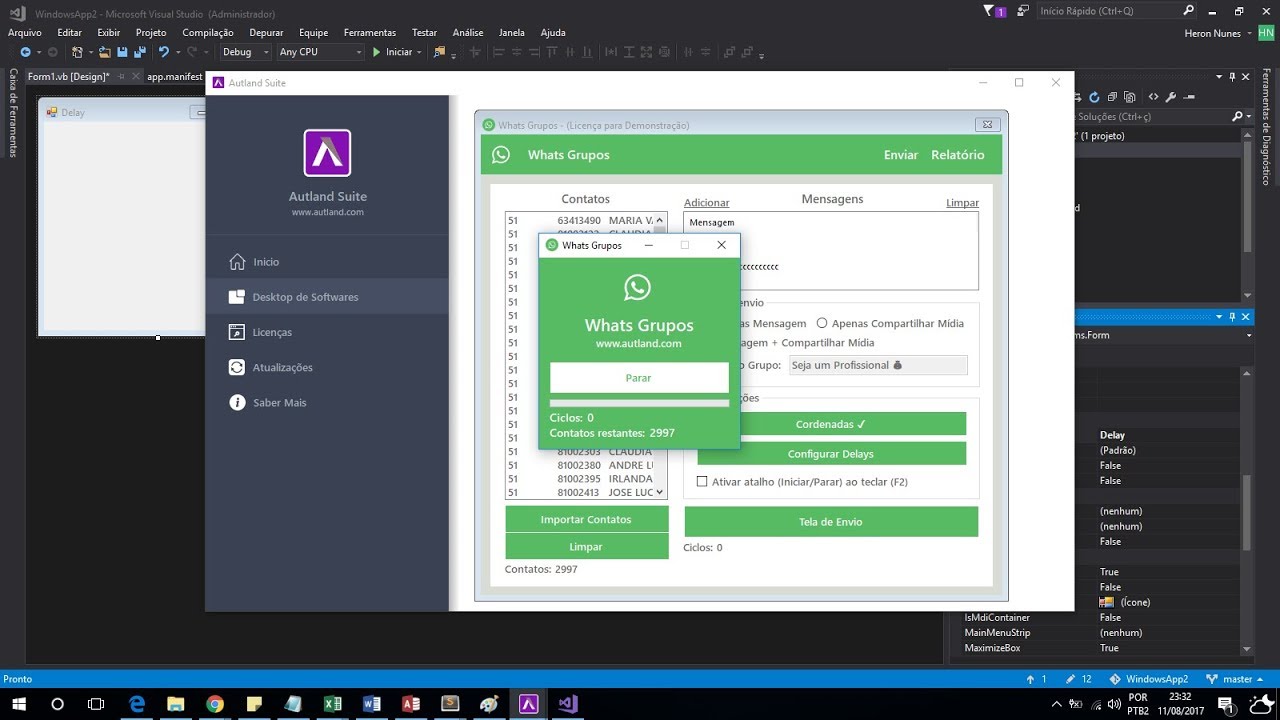Image resolution: width=1280 pixels, height=720 pixels.
Task: Click the Autland Suite logo in sidebar
Action: [327, 153]
